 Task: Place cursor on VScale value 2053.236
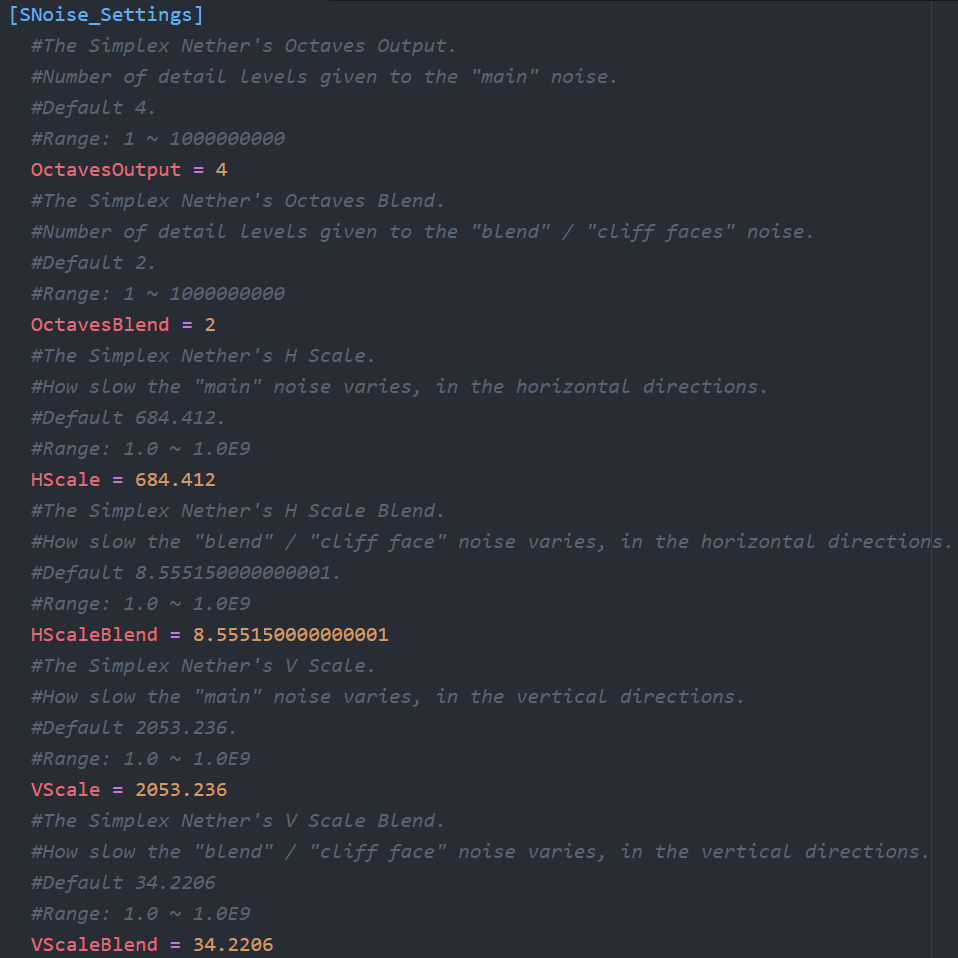(181, 790)
